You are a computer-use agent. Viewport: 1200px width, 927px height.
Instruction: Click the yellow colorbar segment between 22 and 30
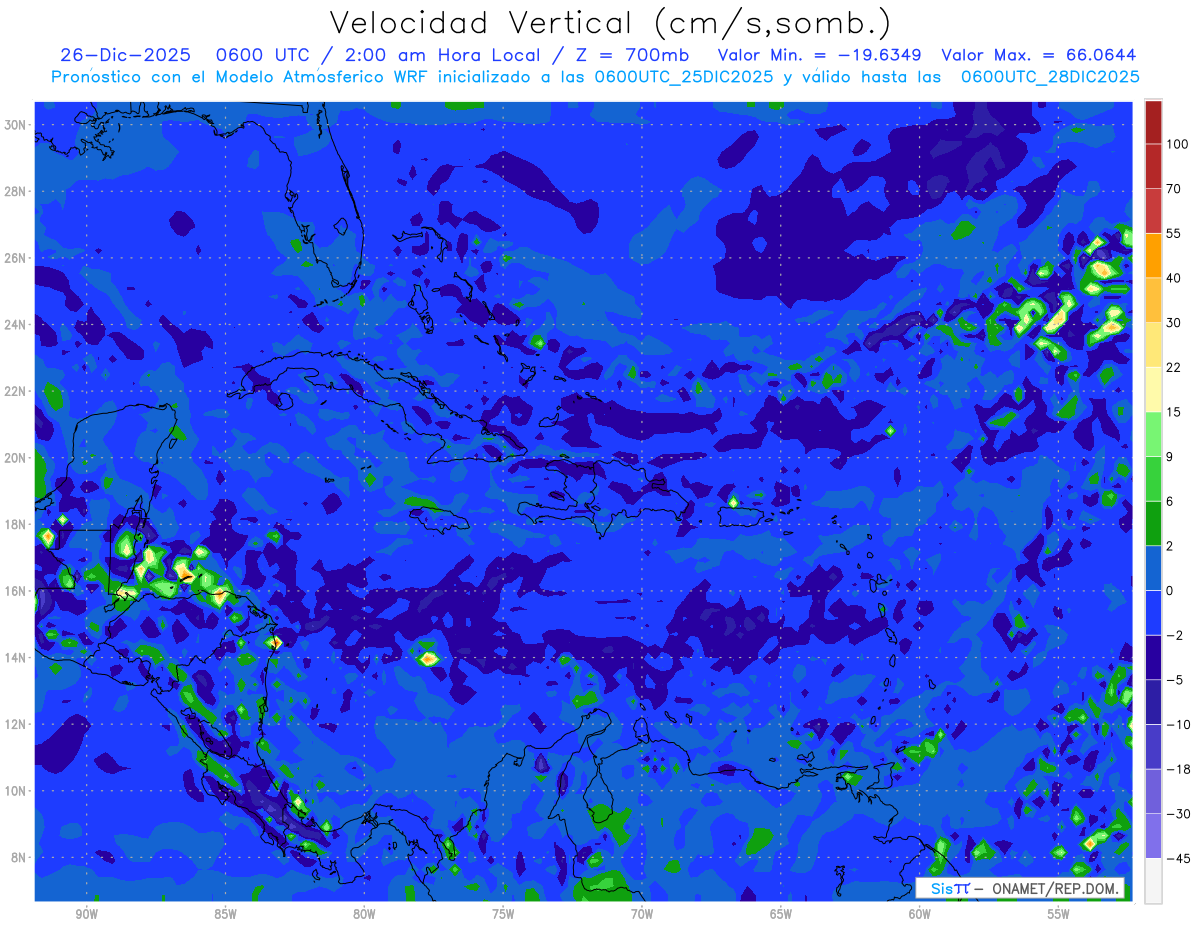[x=1153, y=345]
